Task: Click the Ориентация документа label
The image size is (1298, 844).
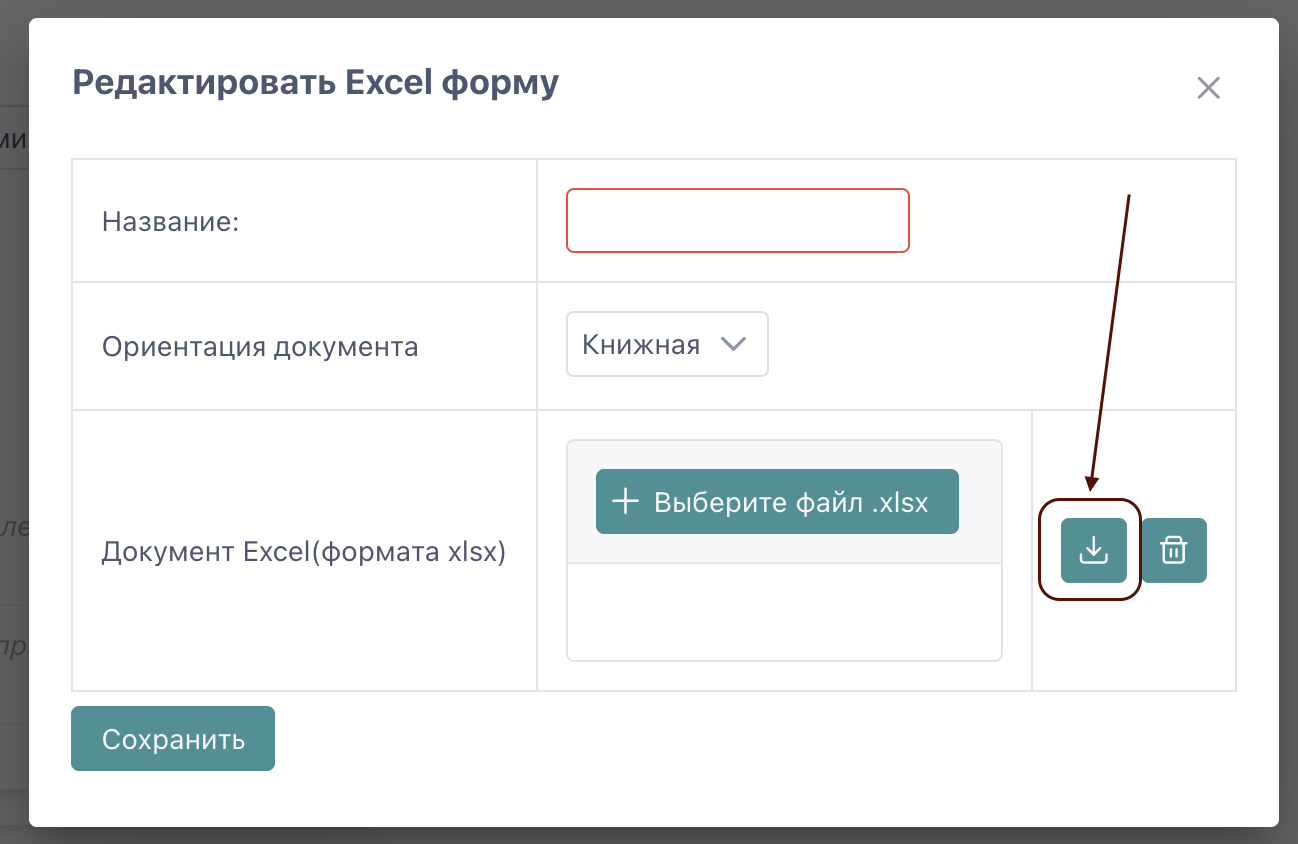Action: coord(260,347)
